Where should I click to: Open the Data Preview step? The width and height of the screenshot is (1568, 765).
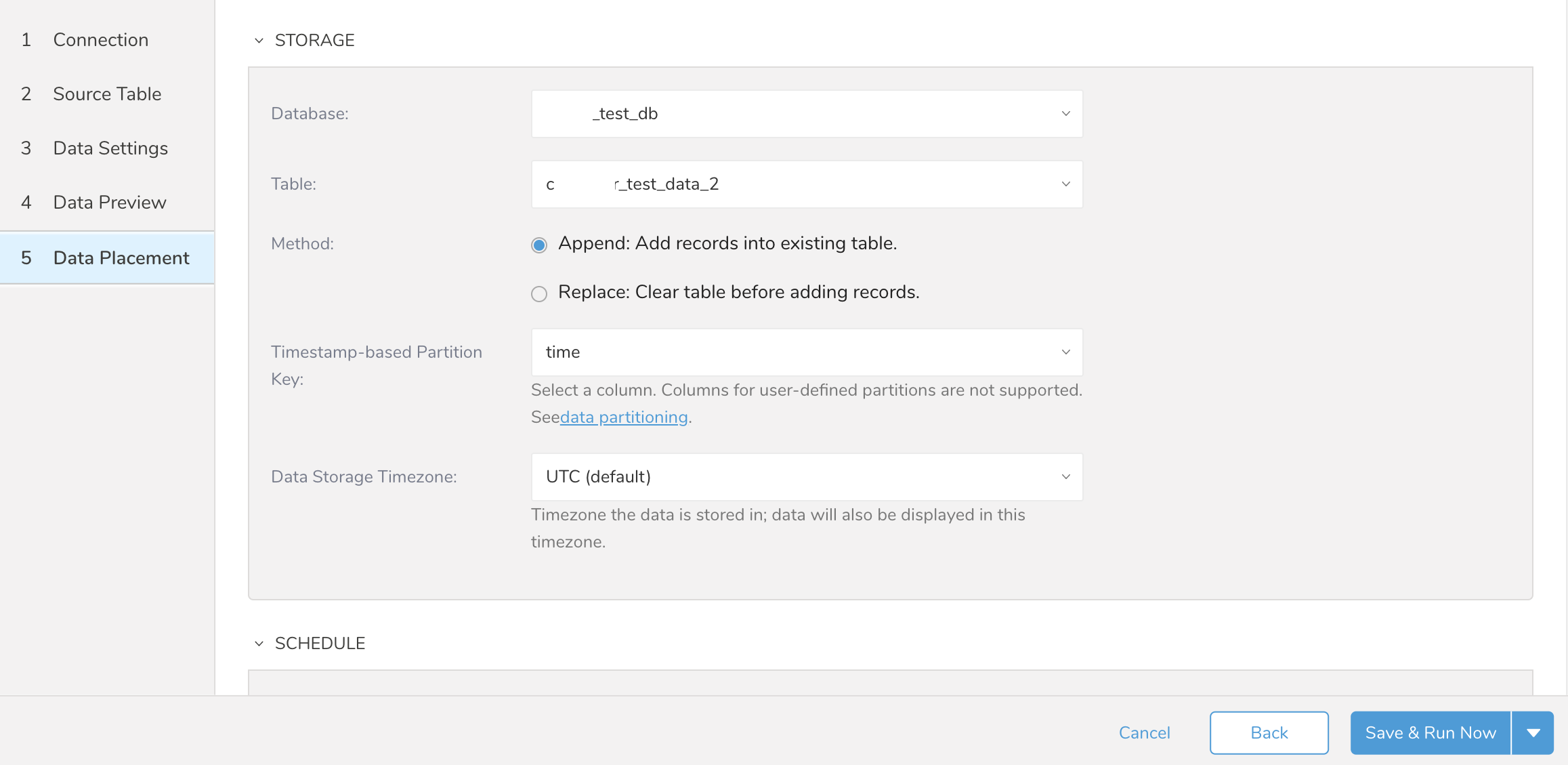click(x=110, y=203)
